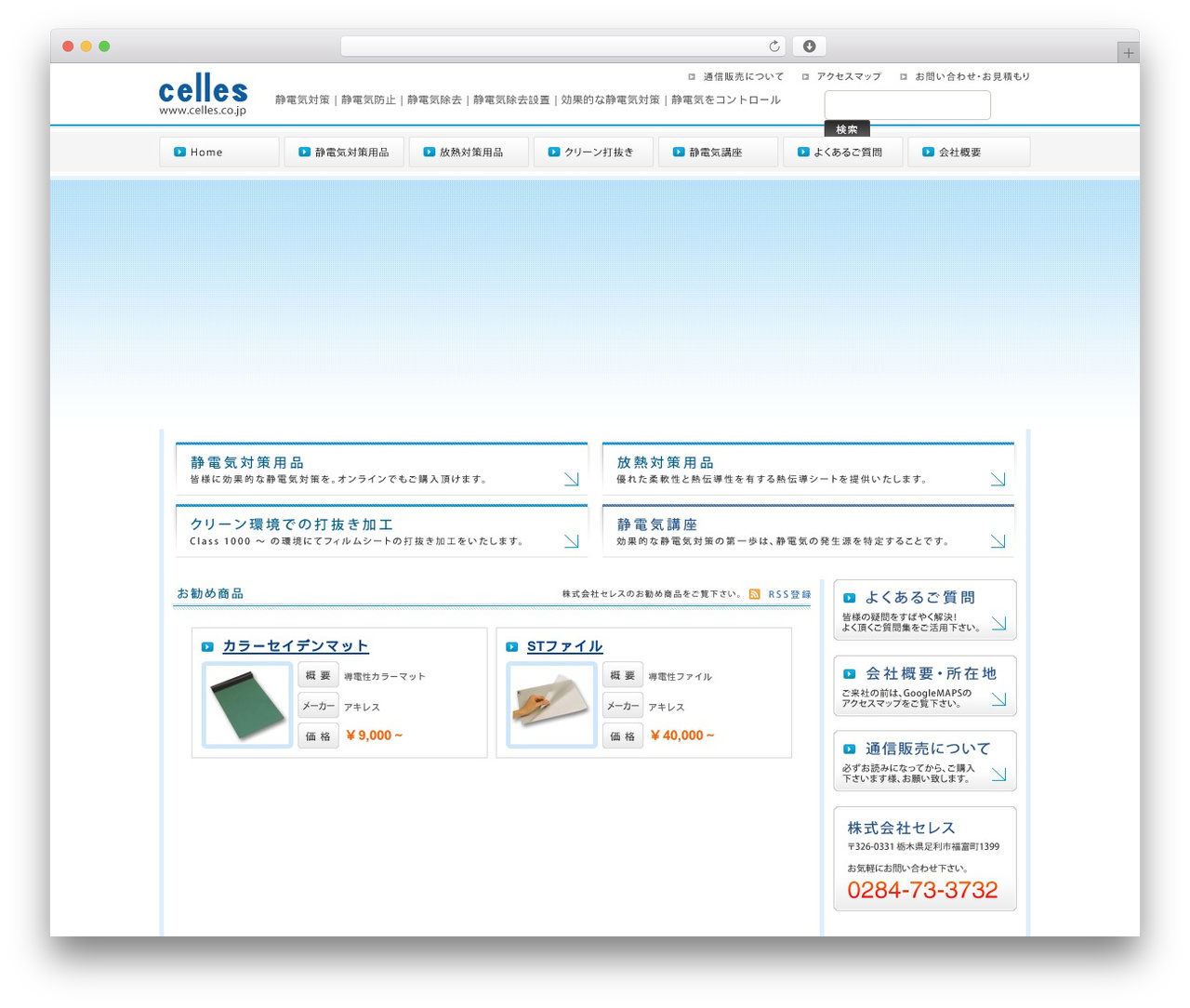
Task: Click the 通信販売について header link
Action: (743, 77)
